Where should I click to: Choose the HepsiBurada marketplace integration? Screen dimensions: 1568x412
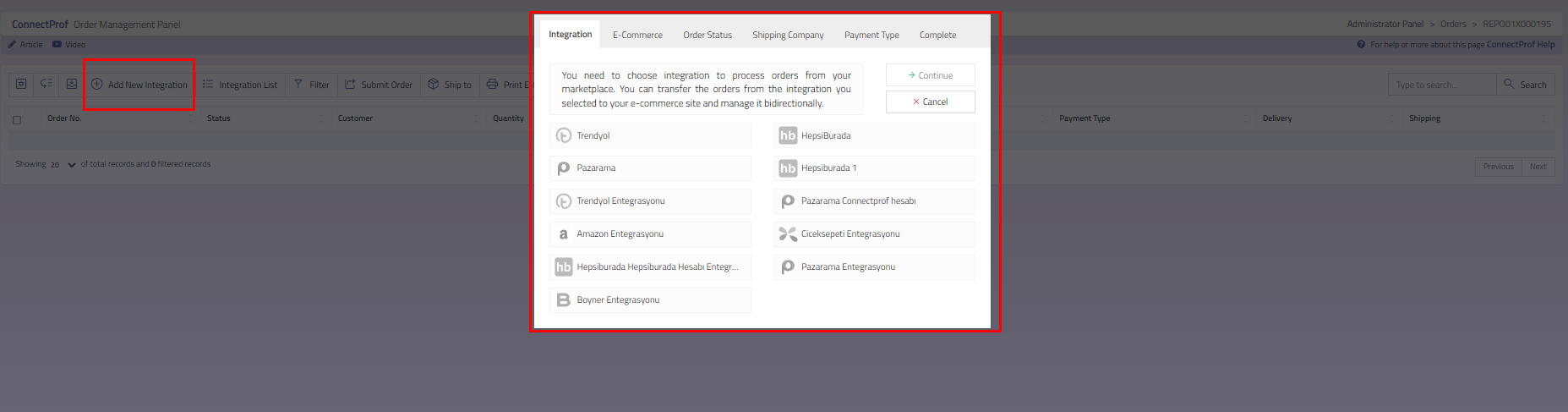(x=874, y=135)
